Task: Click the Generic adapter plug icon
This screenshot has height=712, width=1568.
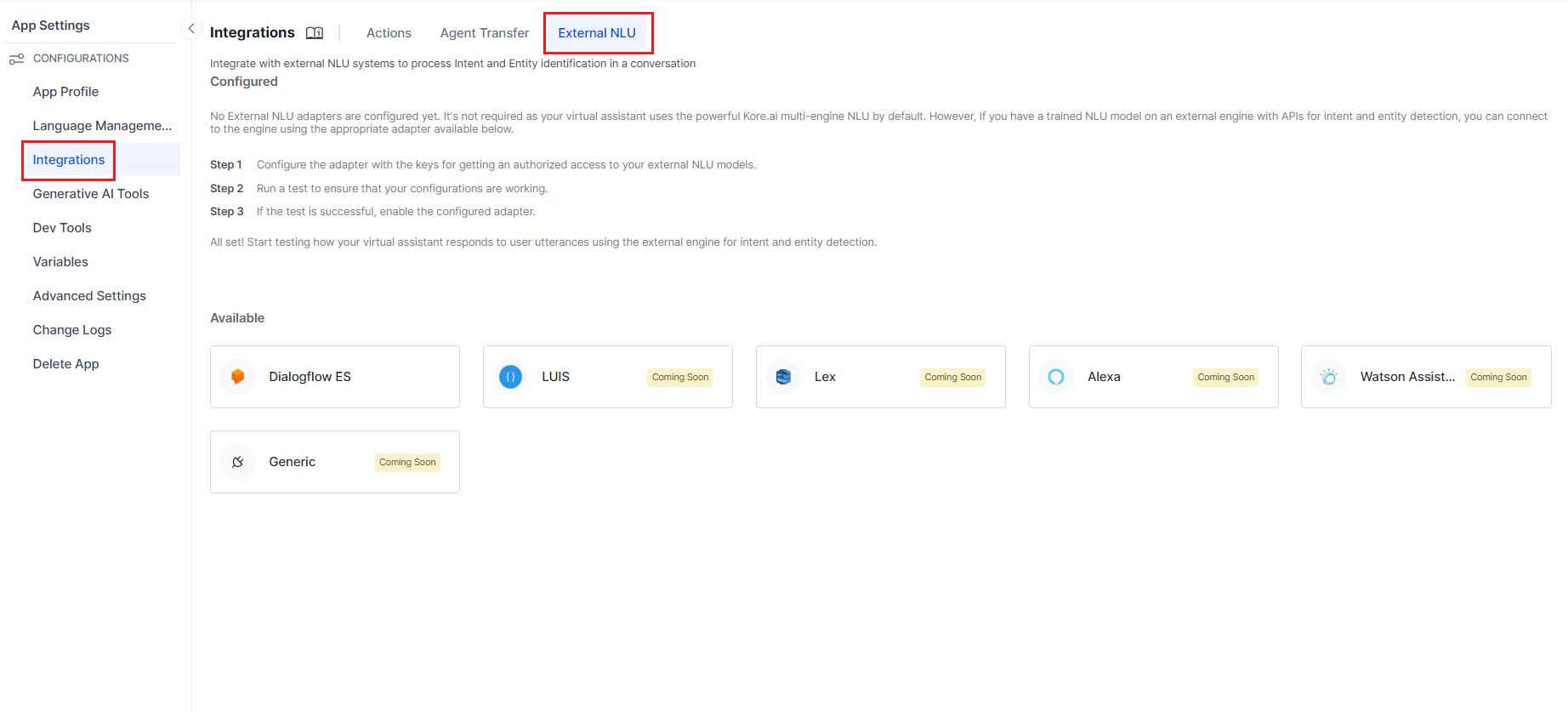Action: tap(238, 462)
